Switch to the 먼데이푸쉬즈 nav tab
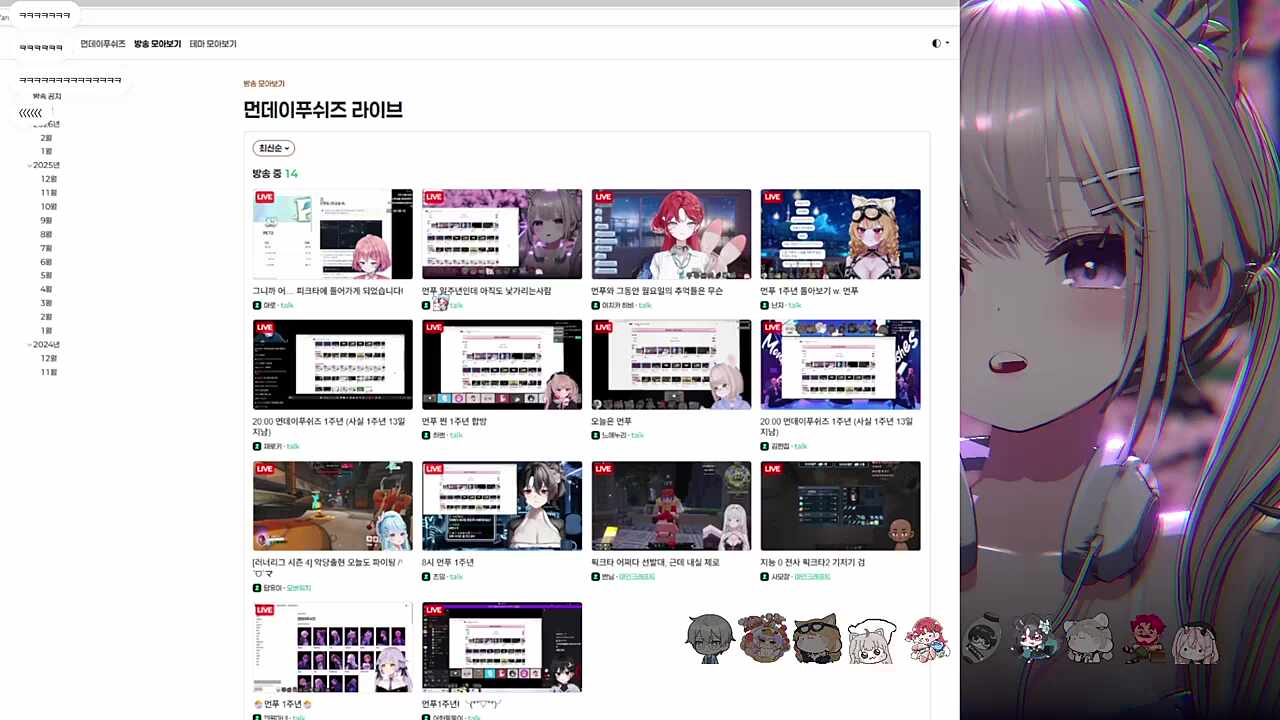The width and height of the screenshot is (1280, 720). [x=103, y=44]
